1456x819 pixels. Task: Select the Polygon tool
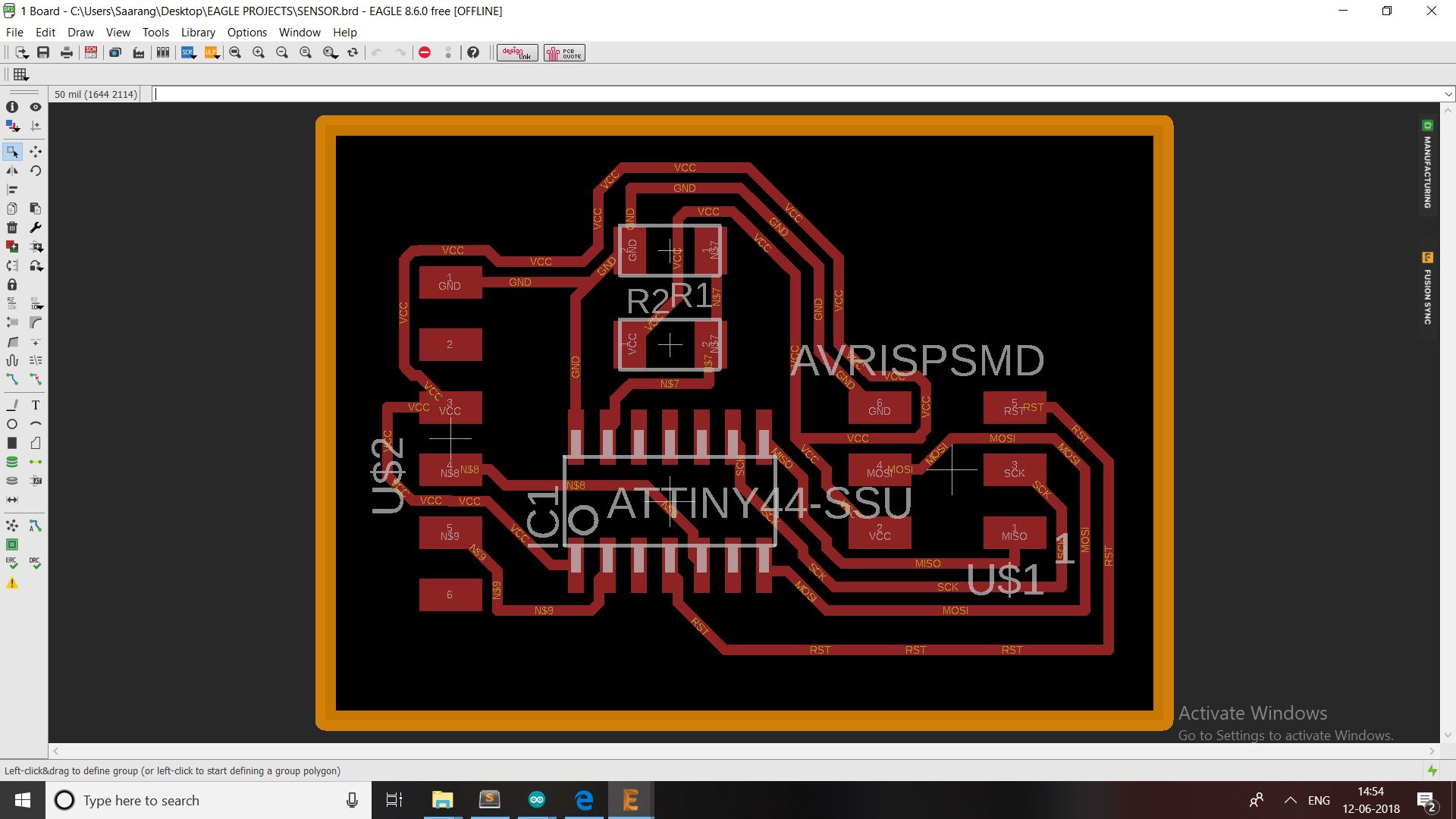[36, 443]
